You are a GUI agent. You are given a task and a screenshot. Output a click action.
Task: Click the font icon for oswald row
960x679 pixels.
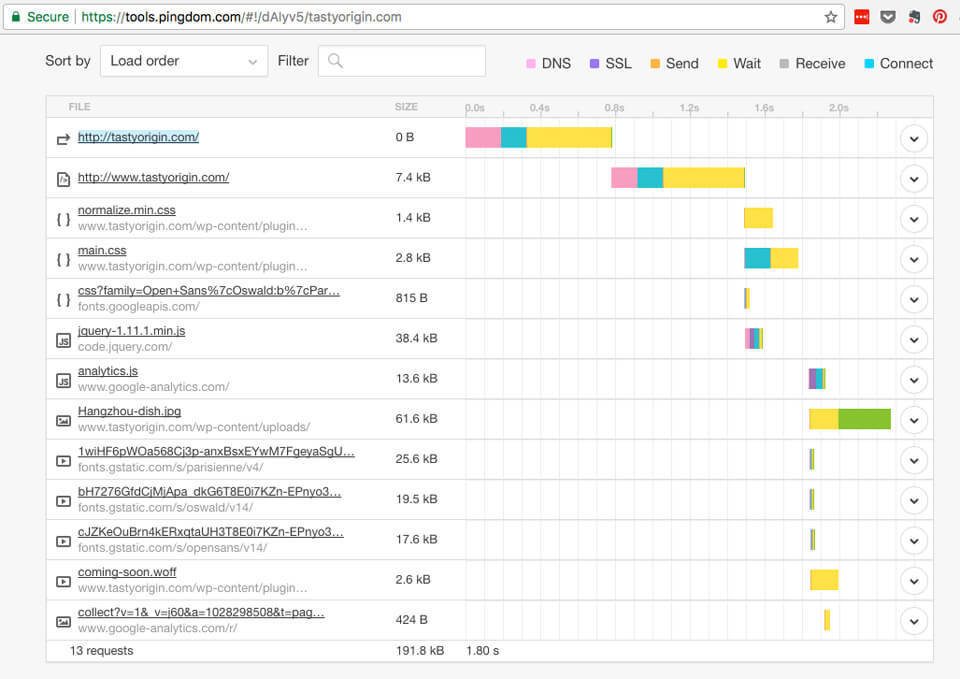63,501
